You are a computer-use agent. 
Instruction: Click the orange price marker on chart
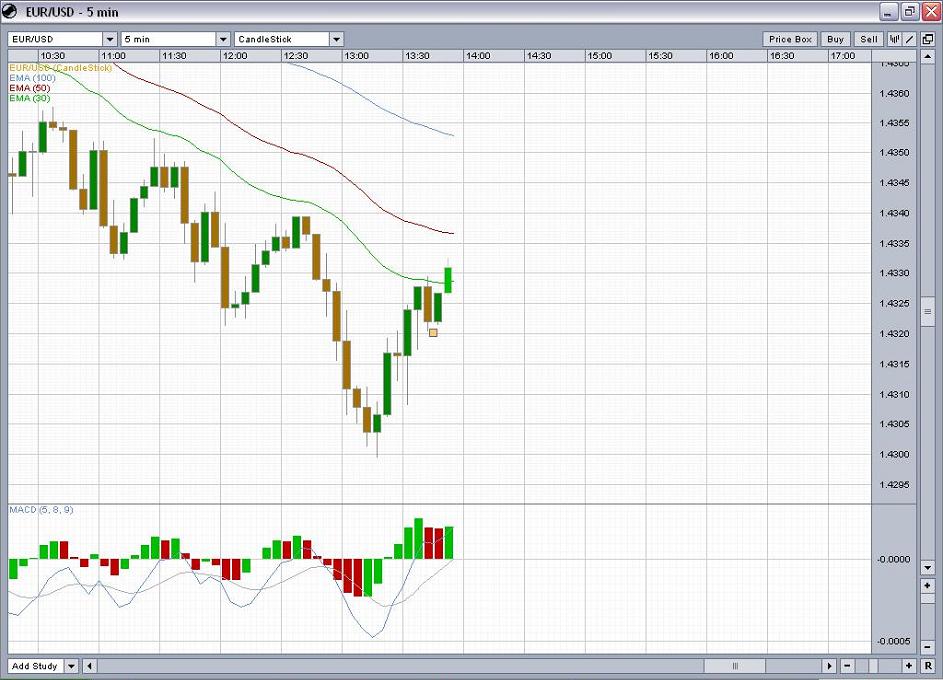[433, 332]
